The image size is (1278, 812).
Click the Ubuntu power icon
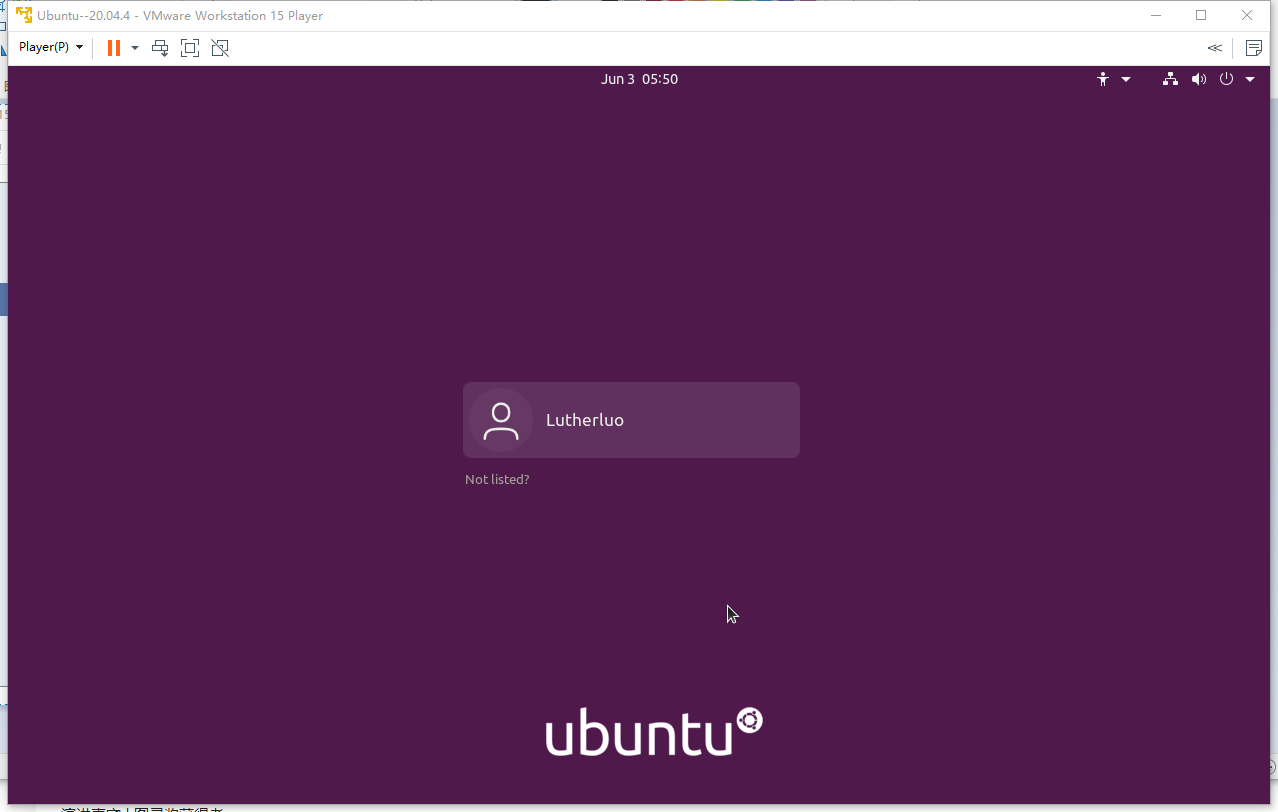point(1227,79)
